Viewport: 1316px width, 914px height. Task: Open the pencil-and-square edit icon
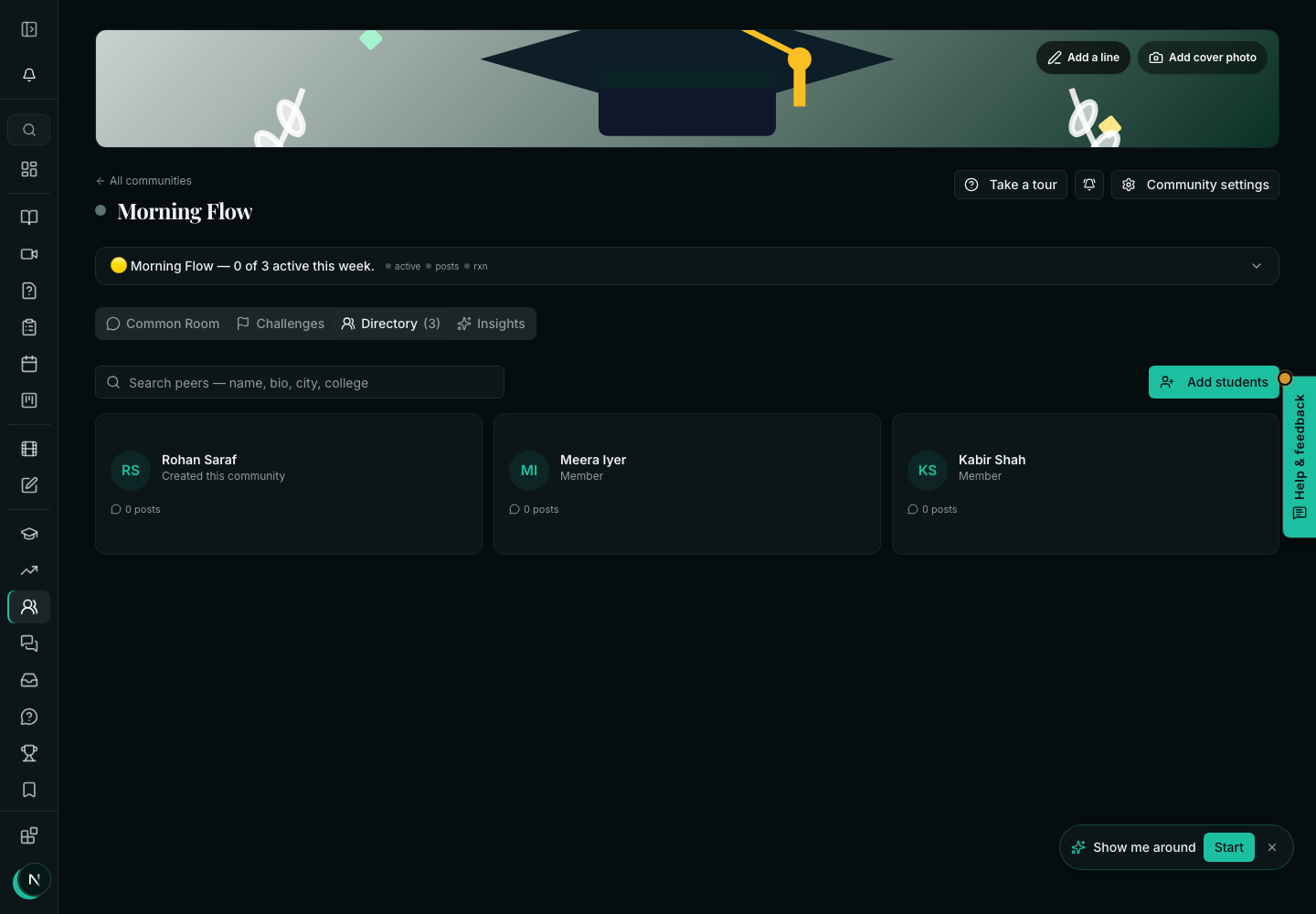29,485
